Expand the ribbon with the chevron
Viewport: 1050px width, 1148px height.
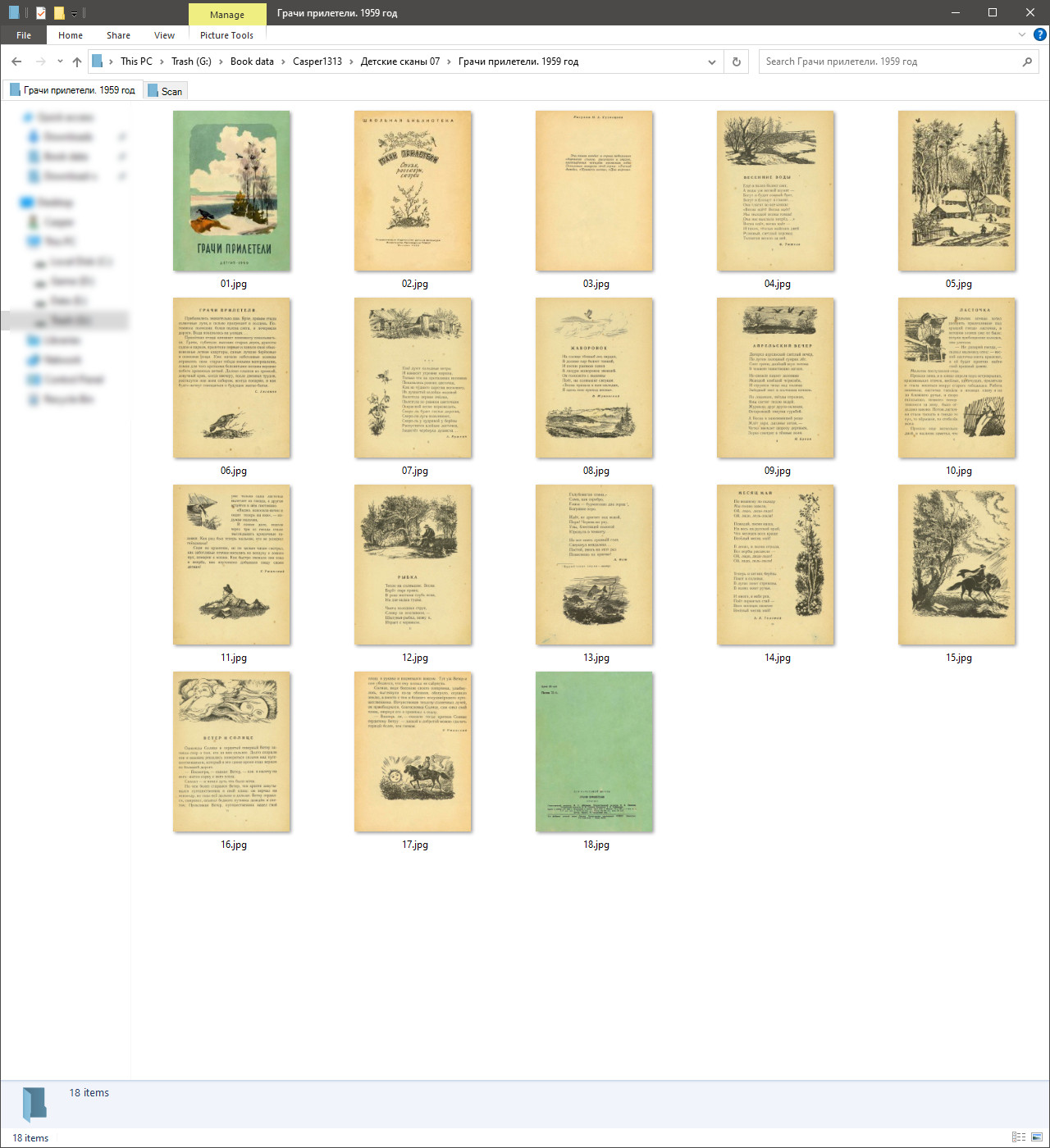[1021, 34]
